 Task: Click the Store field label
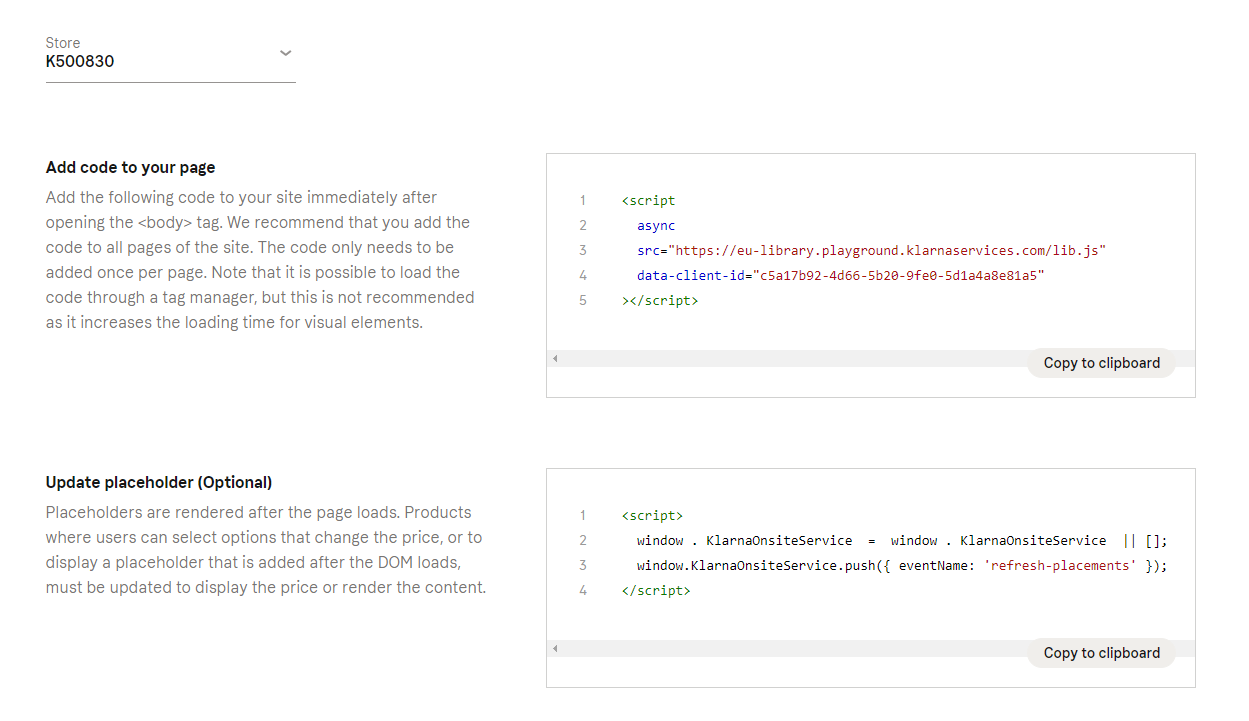[x=63, y=43]
